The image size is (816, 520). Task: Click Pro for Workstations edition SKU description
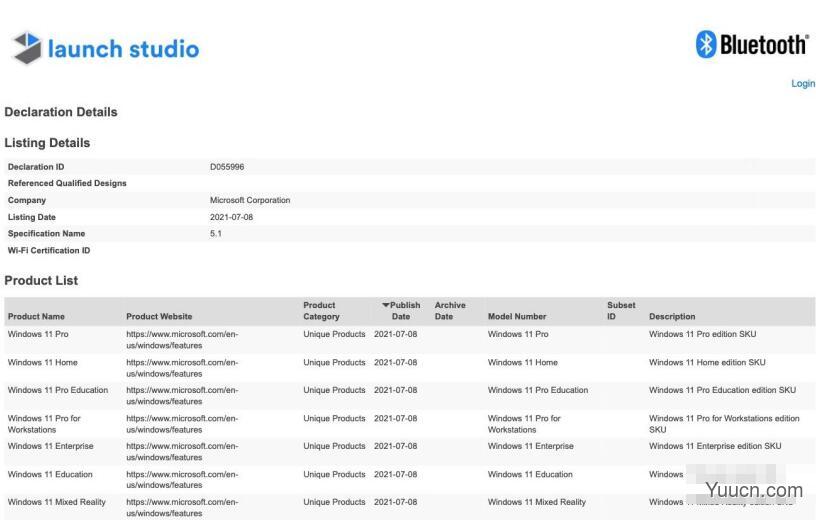coord(724,424)
